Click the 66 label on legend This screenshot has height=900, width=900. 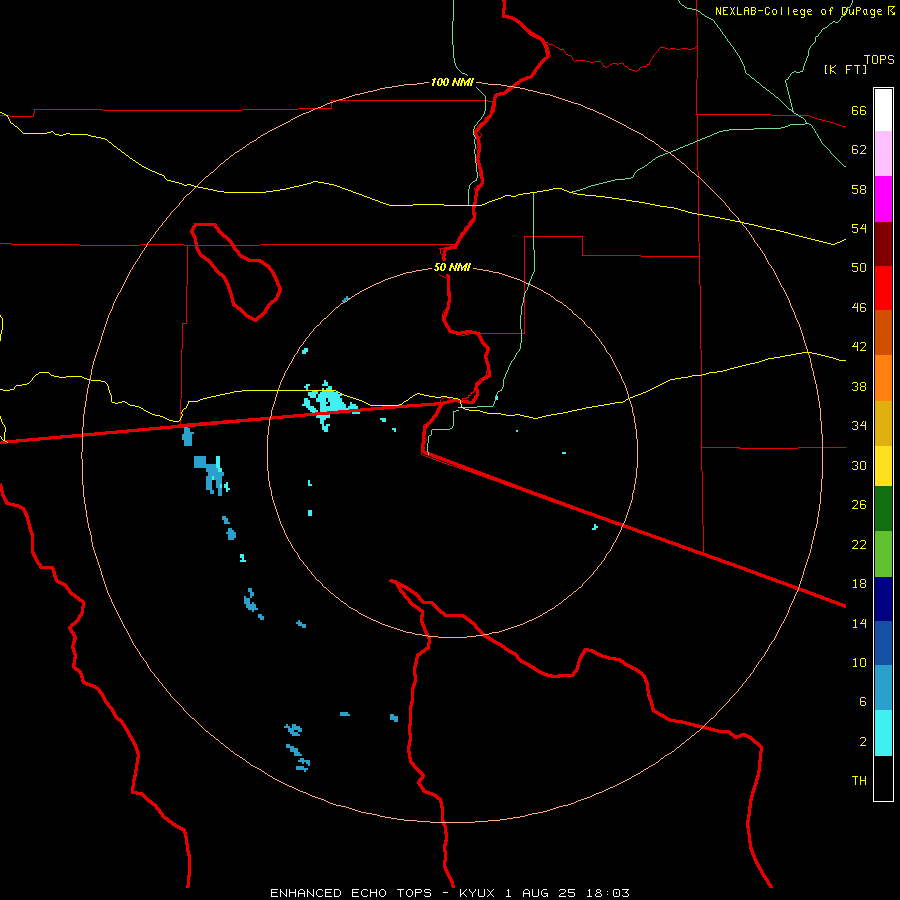tap(859, 110)
